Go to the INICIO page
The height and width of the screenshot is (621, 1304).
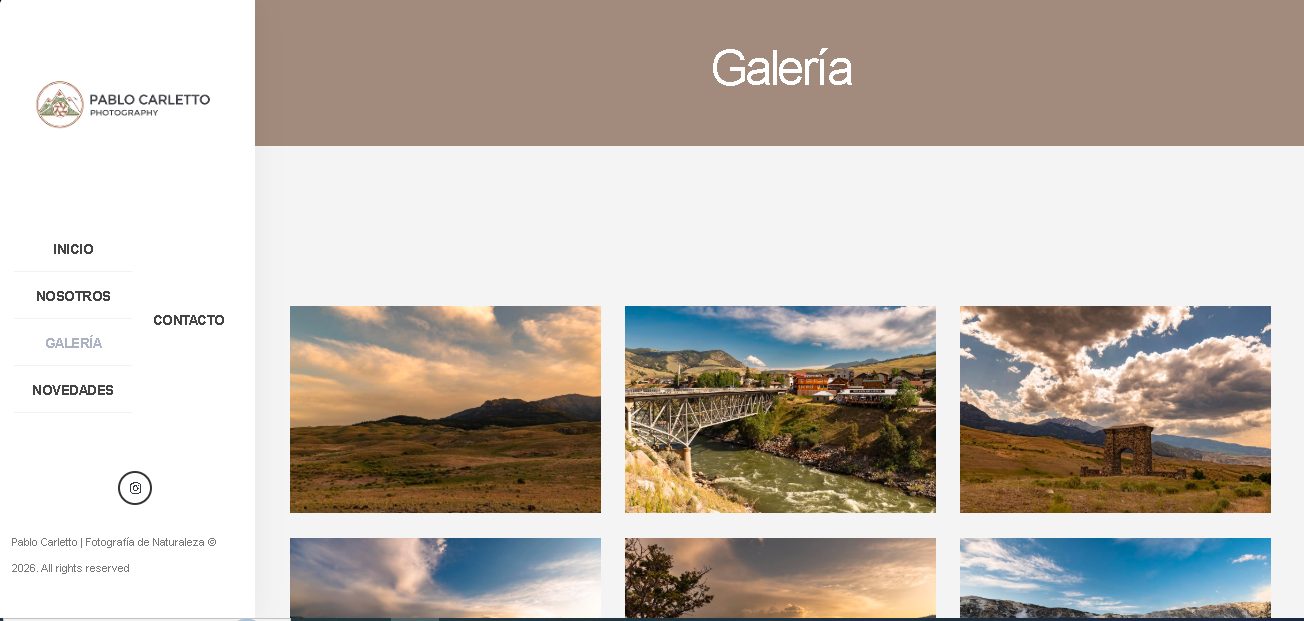click(73, 249)
